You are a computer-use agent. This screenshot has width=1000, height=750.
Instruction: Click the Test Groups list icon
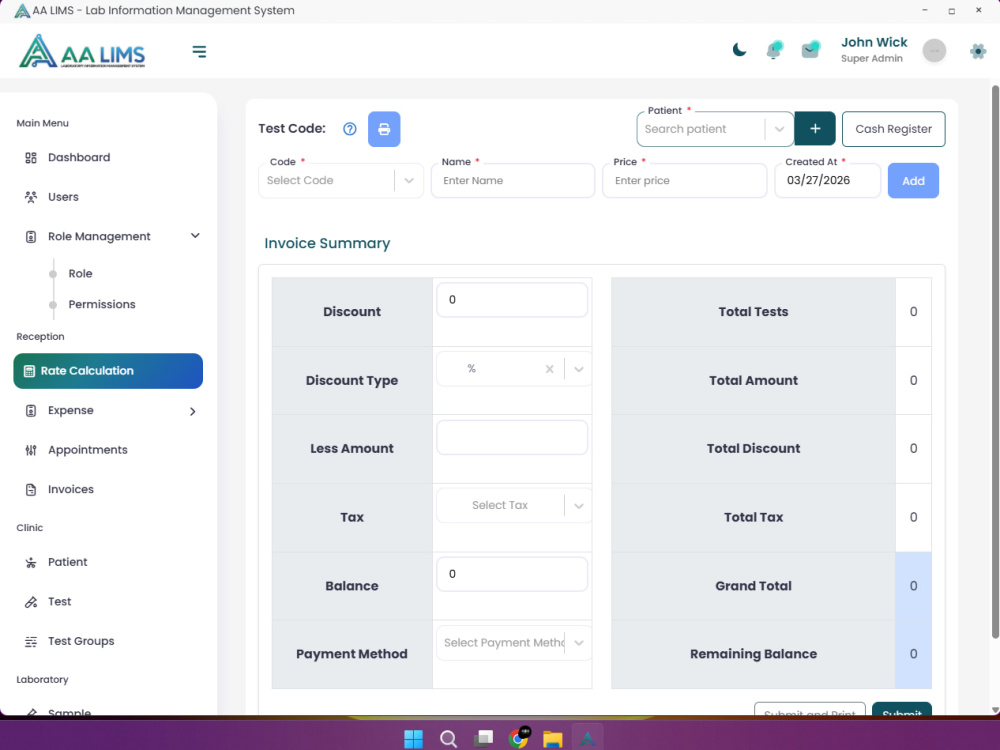(31, 642)
